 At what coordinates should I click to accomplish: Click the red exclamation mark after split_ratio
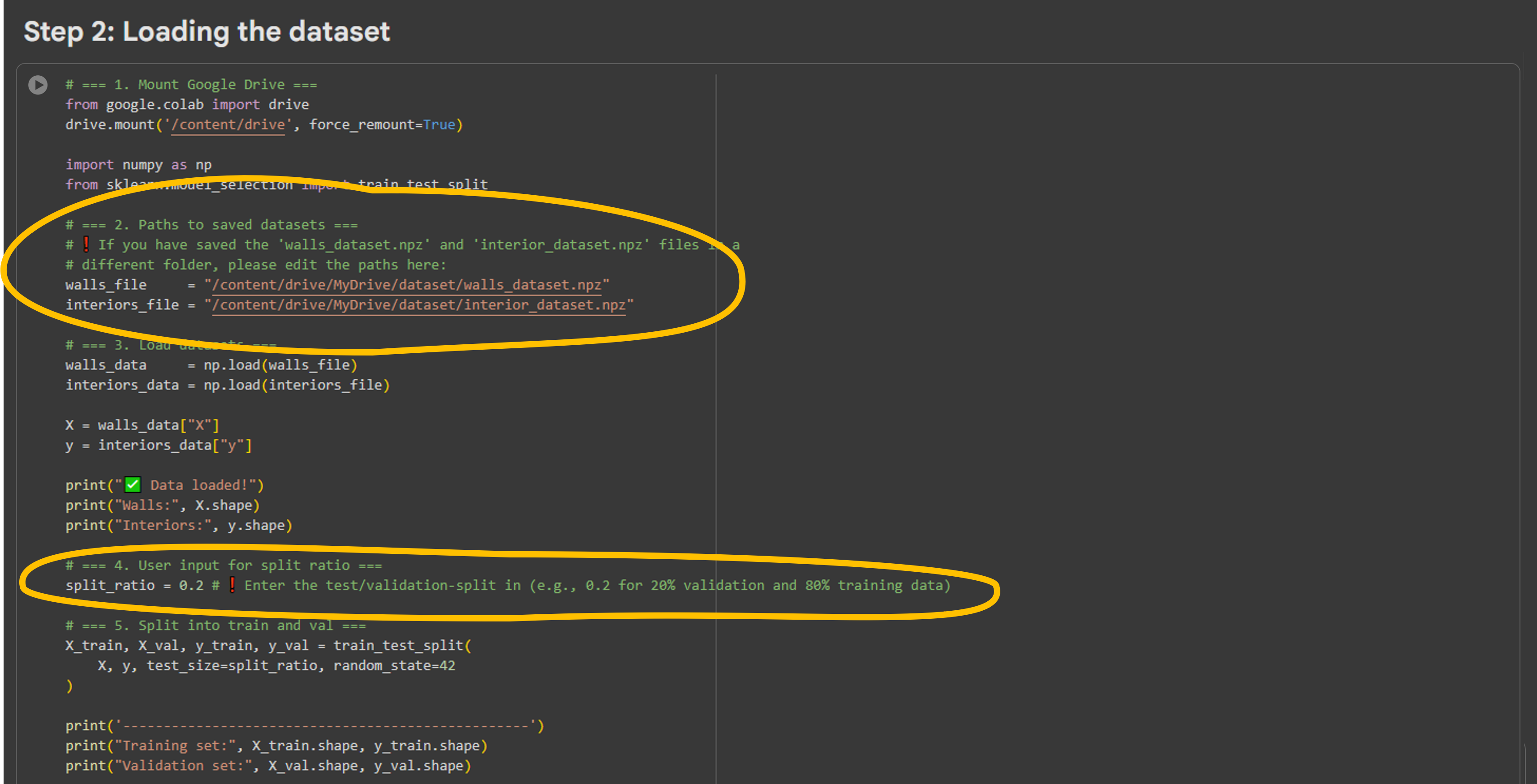click(232, 585)
